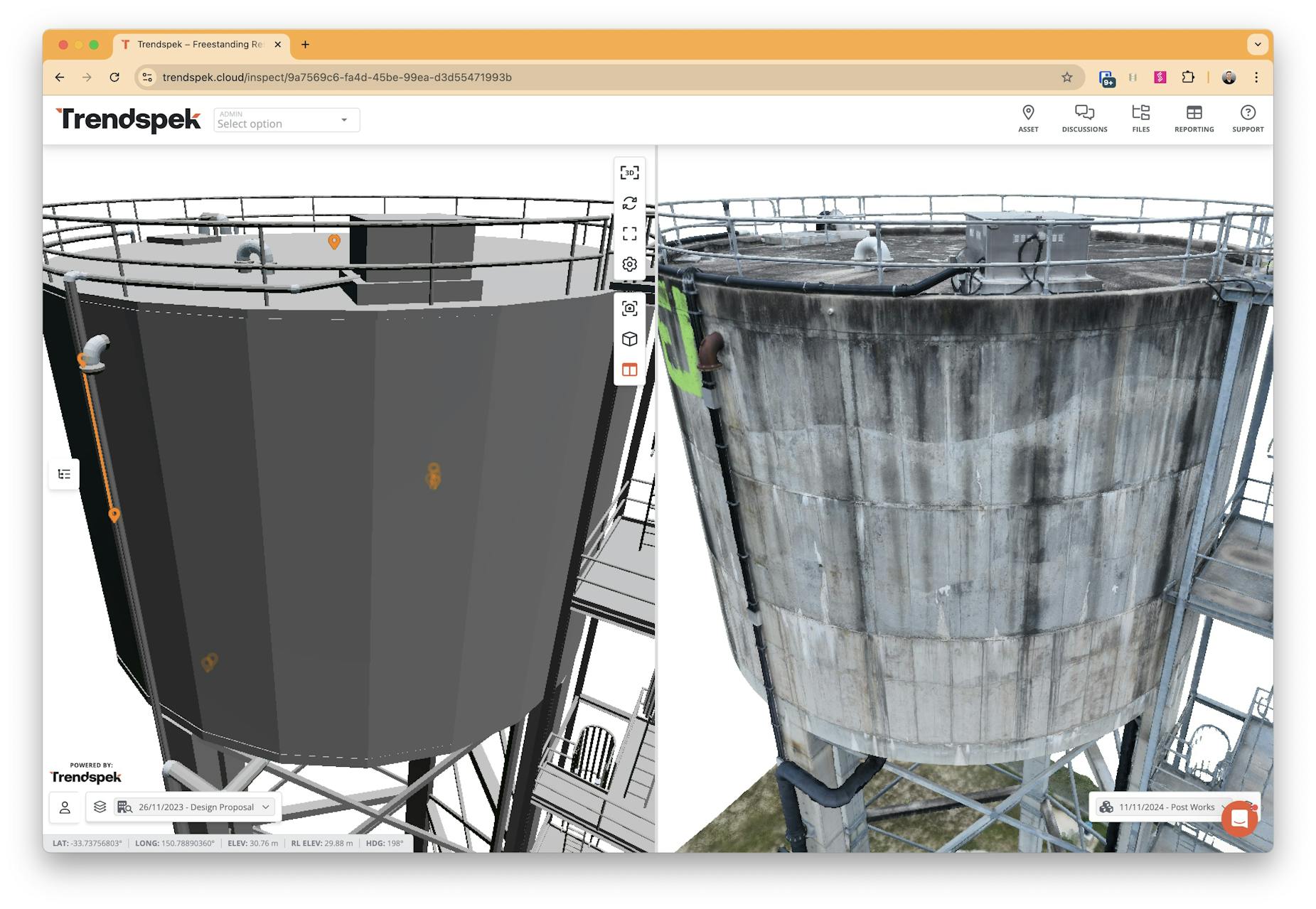Click the Trendspek logo
Screen dimensions: 1316x909
(x=128, y=119)
